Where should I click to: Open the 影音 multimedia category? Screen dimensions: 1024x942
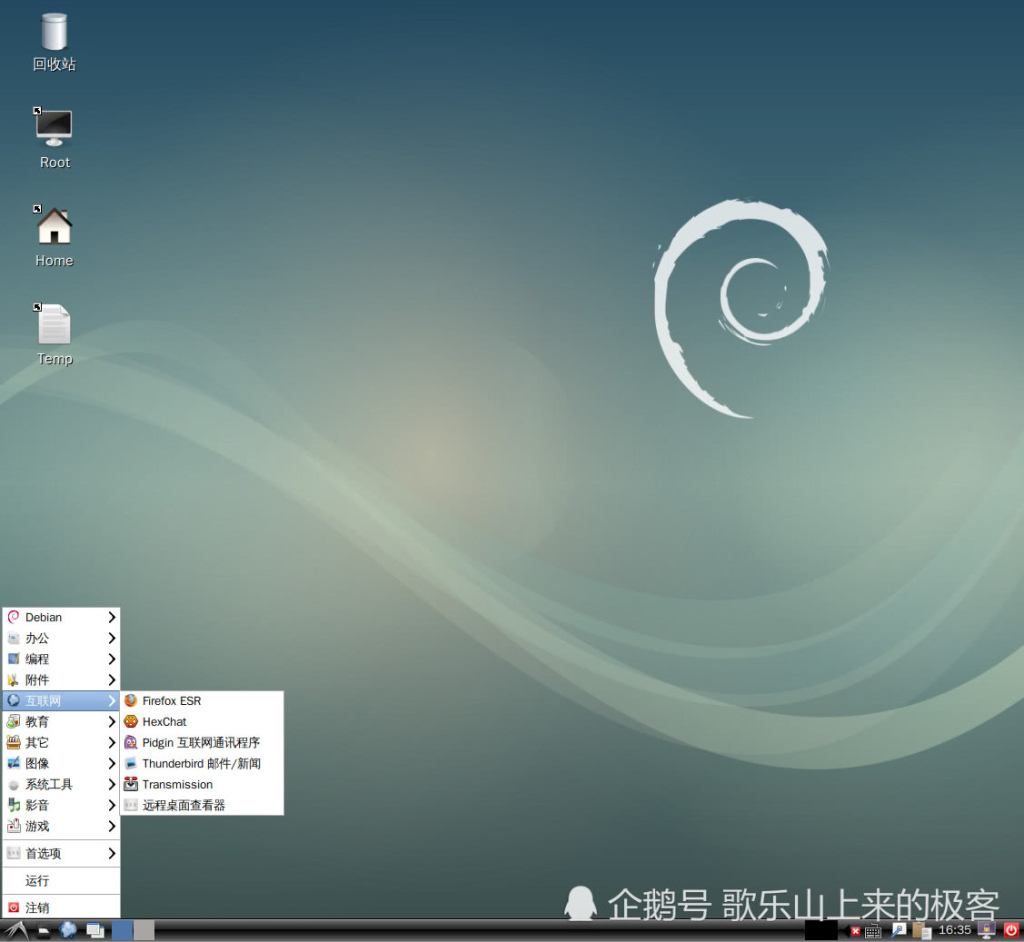[x=61, y=805]
